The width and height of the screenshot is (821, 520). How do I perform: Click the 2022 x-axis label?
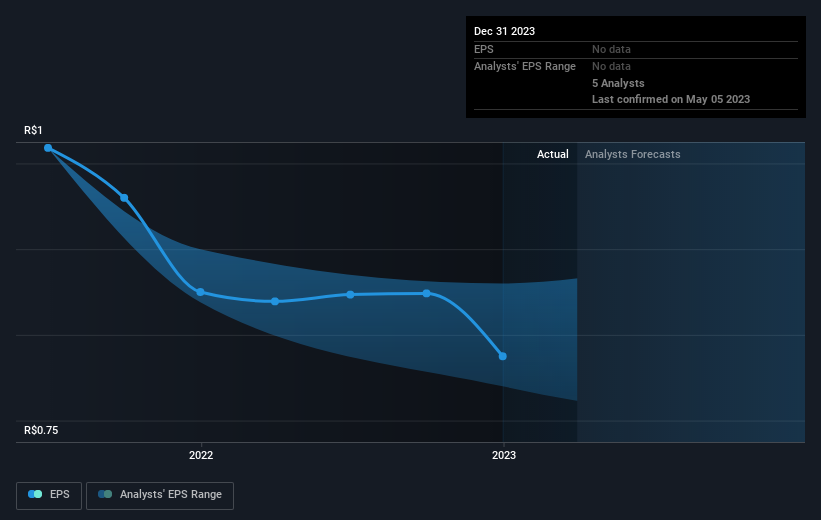point(201,455)
